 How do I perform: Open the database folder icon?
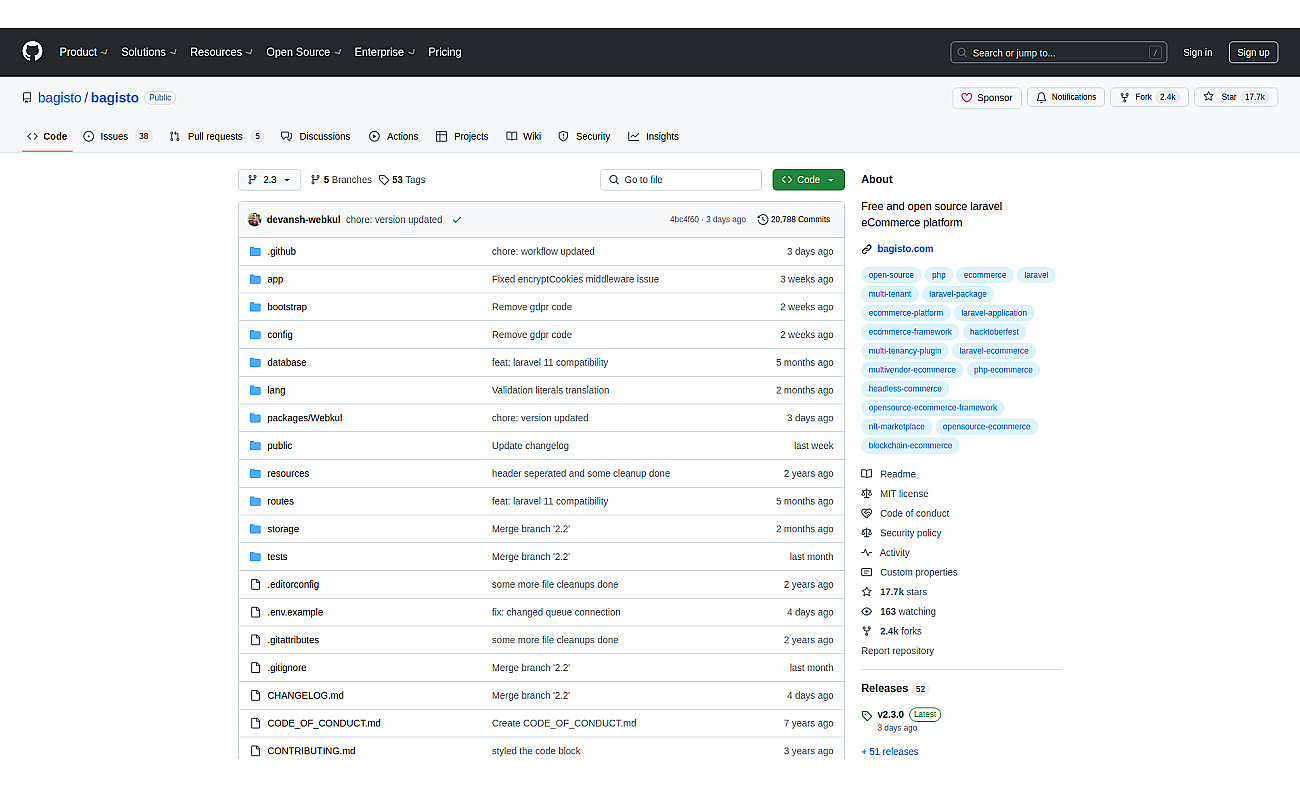(x=255, y=362)
